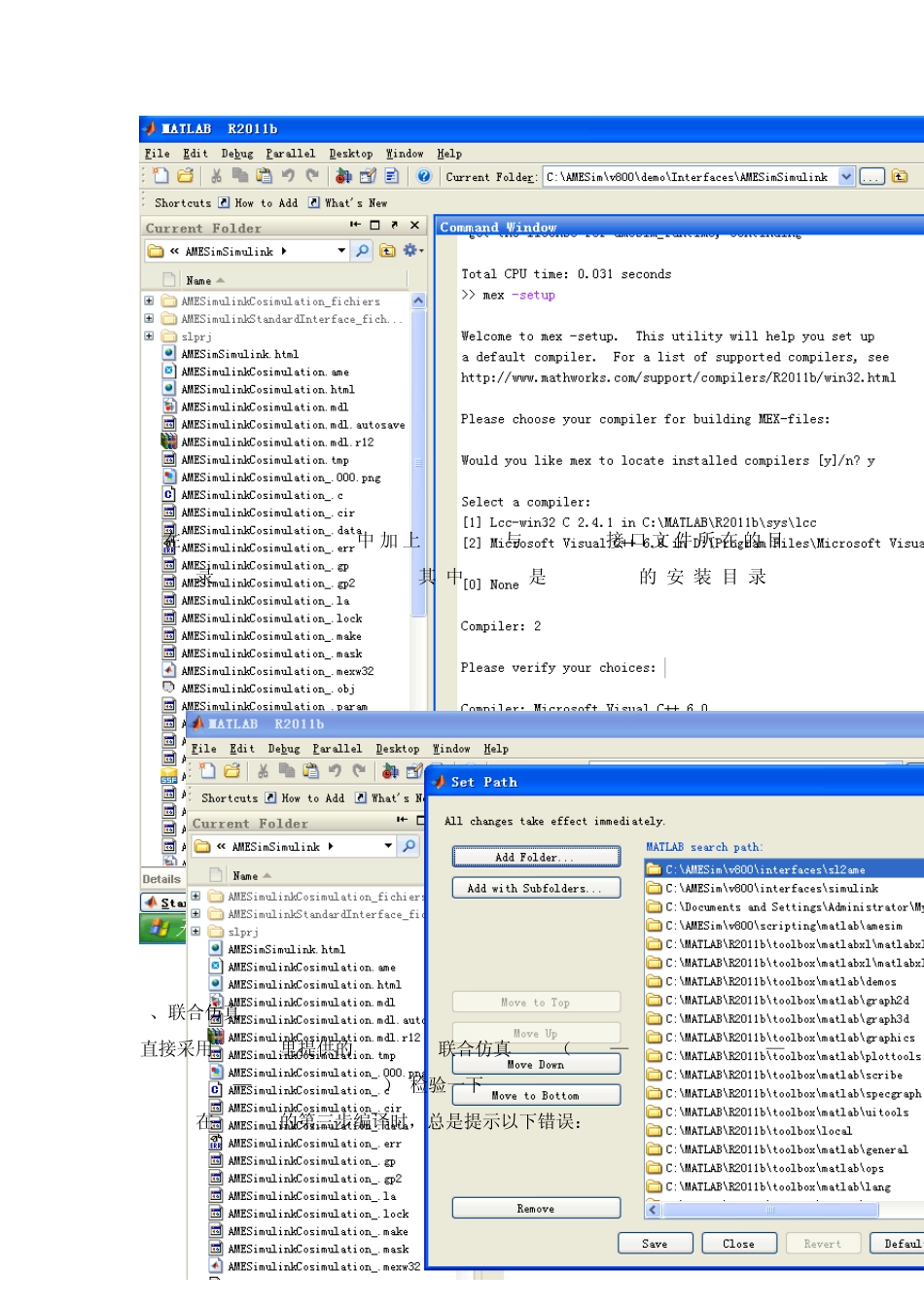The height and width of the screenshot is (1307, 924).
Task: Click Move Down button in Set Path
Action: tap(535, 1065)
